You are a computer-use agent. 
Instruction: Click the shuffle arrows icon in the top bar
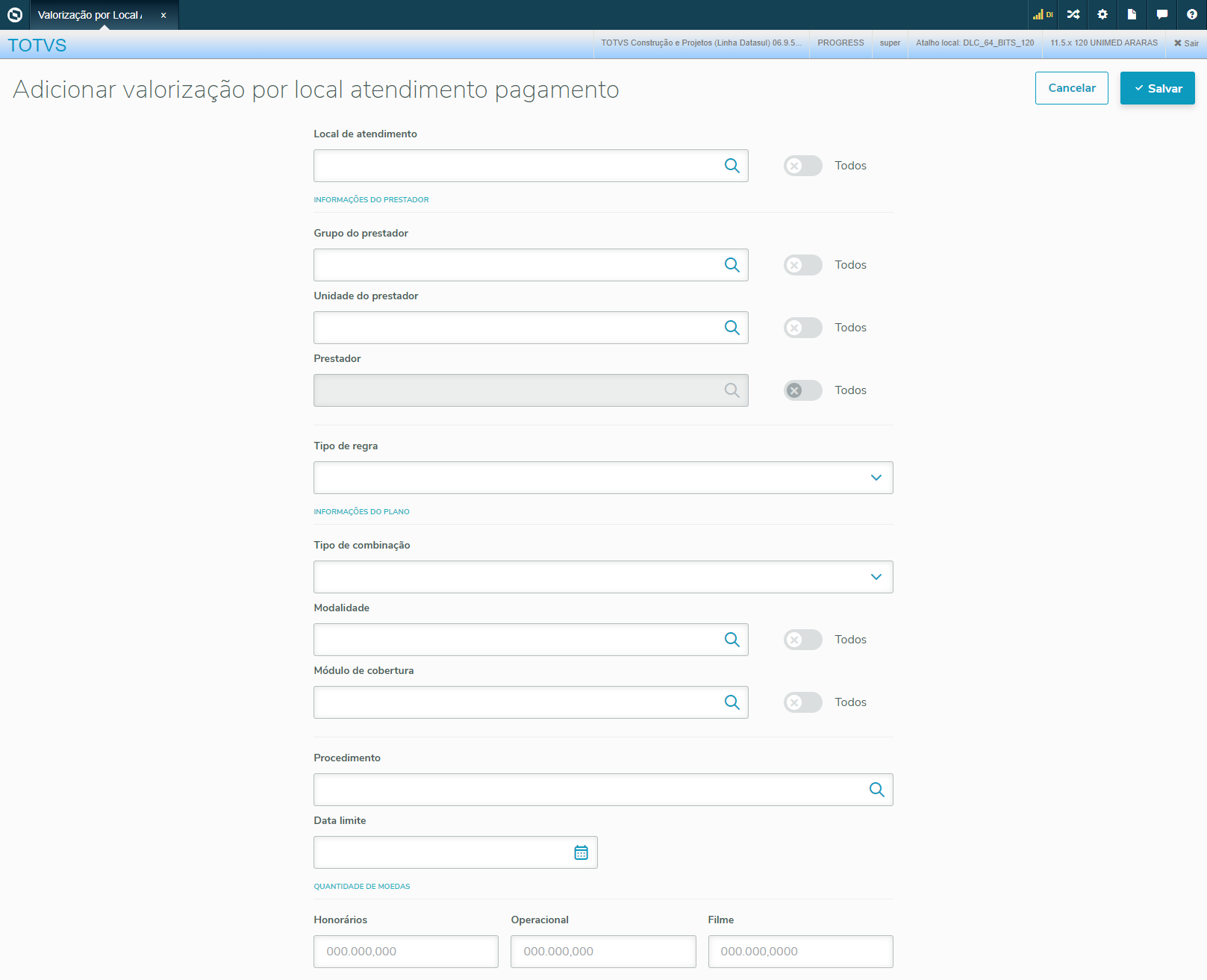(1073, 14)
